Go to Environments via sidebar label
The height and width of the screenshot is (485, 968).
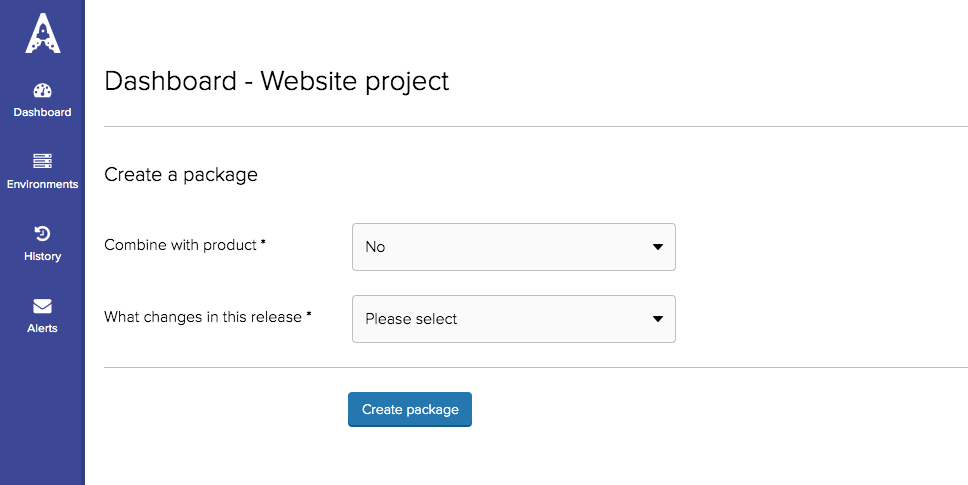[42, 184]
